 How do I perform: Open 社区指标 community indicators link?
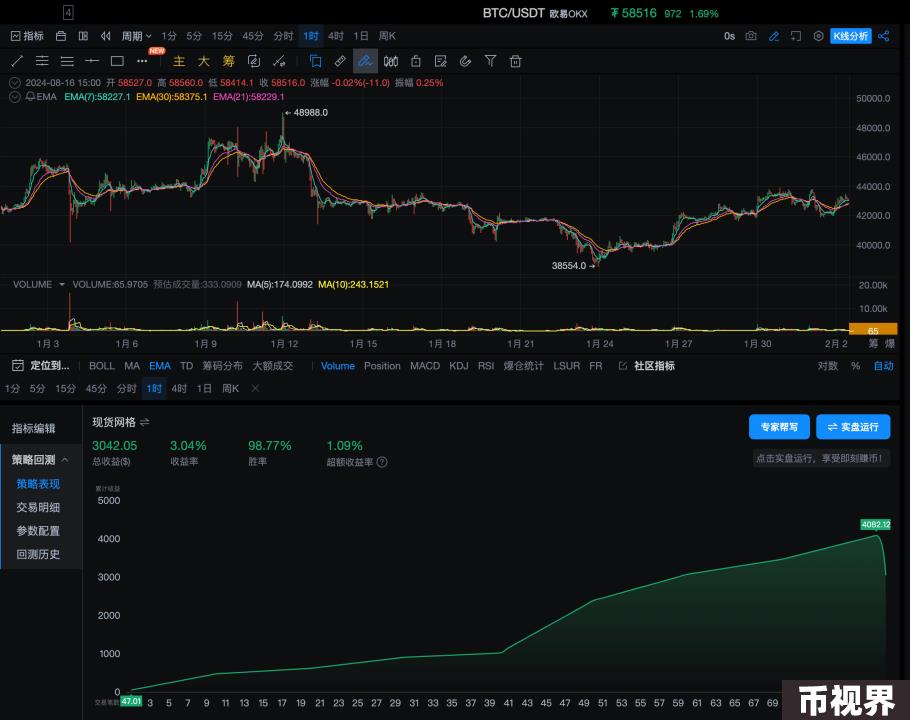(x=654, y=366)
